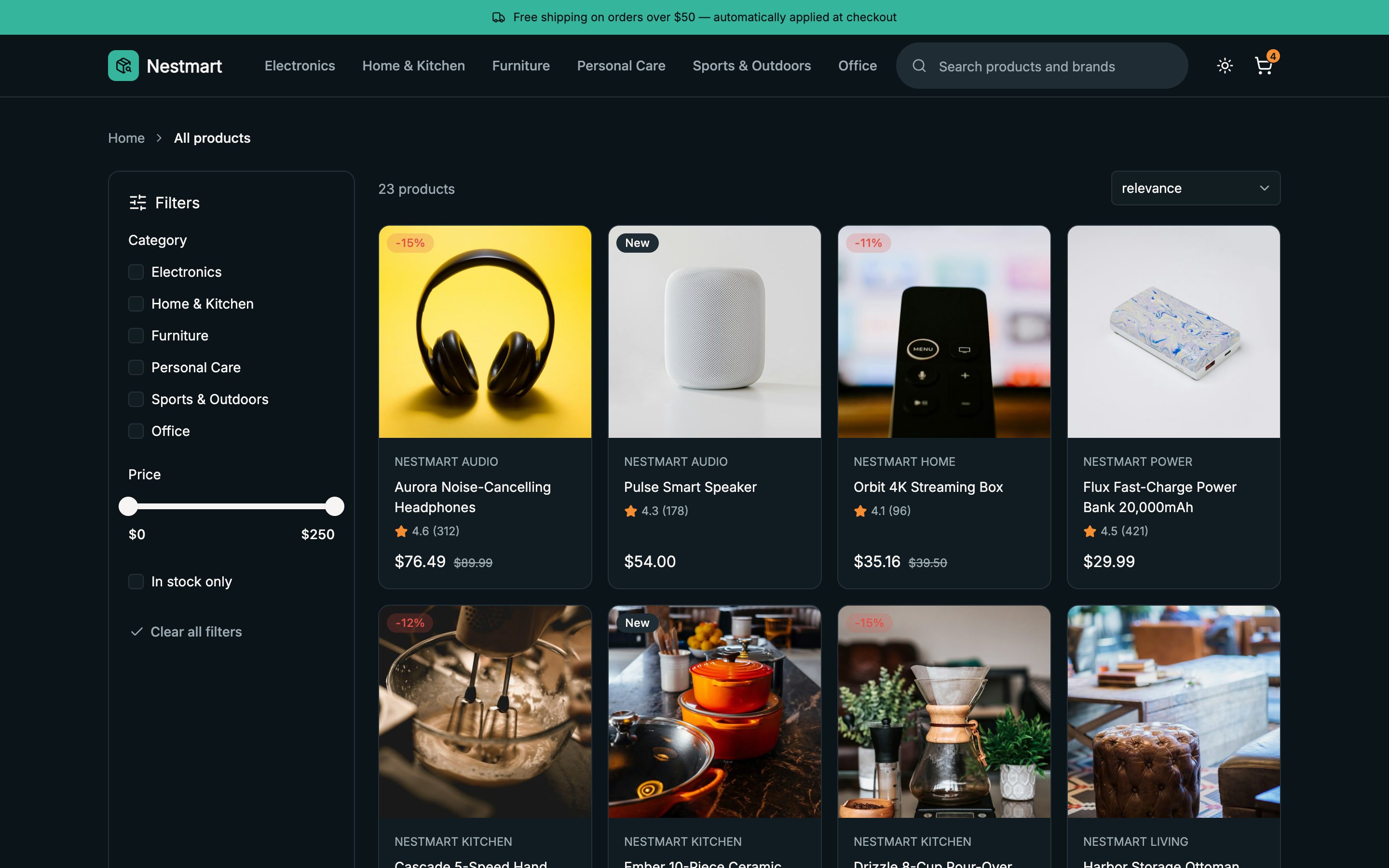The height and width of the screenshot is (868, 1389).
Task: Click the Filters sliders icon
Action: pyautogui.click(x=138, y=203)
